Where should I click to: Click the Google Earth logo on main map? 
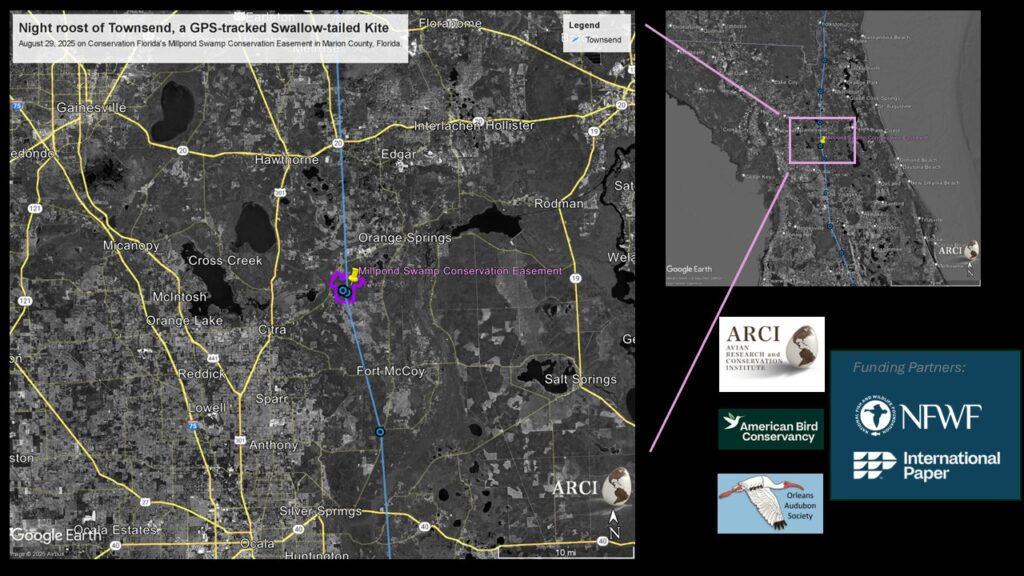tap(50, 536)
